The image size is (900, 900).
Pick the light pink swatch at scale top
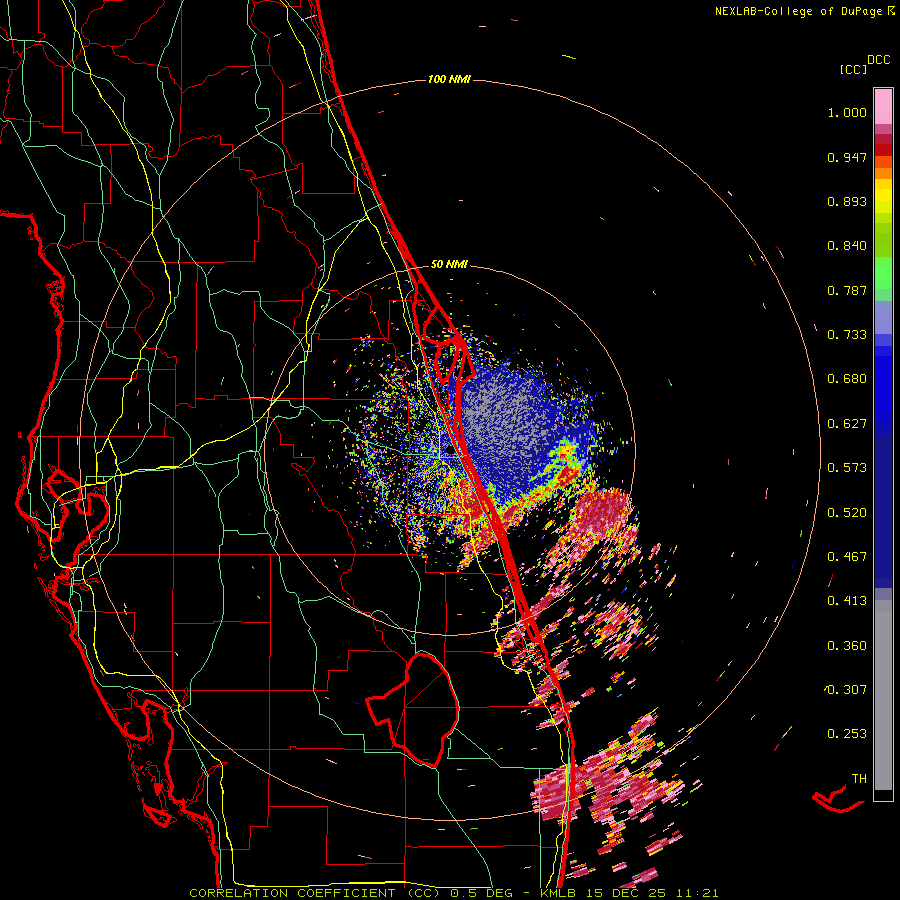(x=883, y=106)
